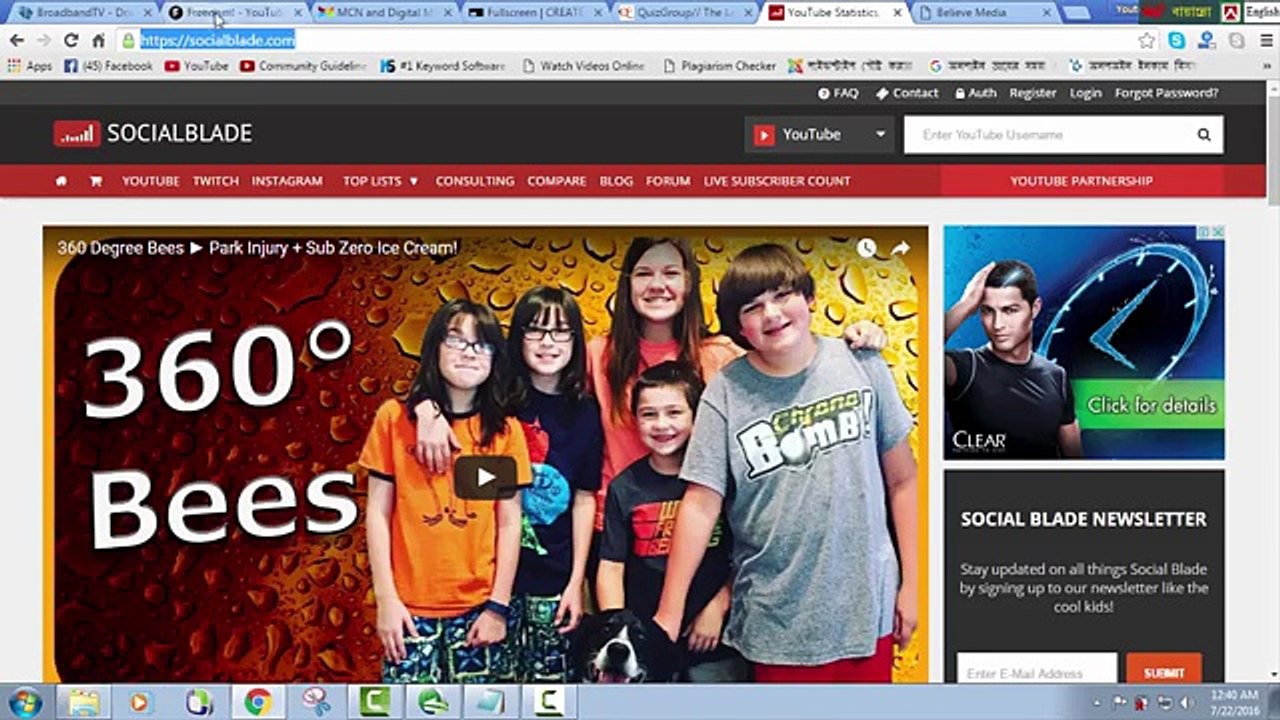Screen dimensions: 1280x720
Task: Open the INSTAGRAM navigation menu item
Action: [287, 181]
